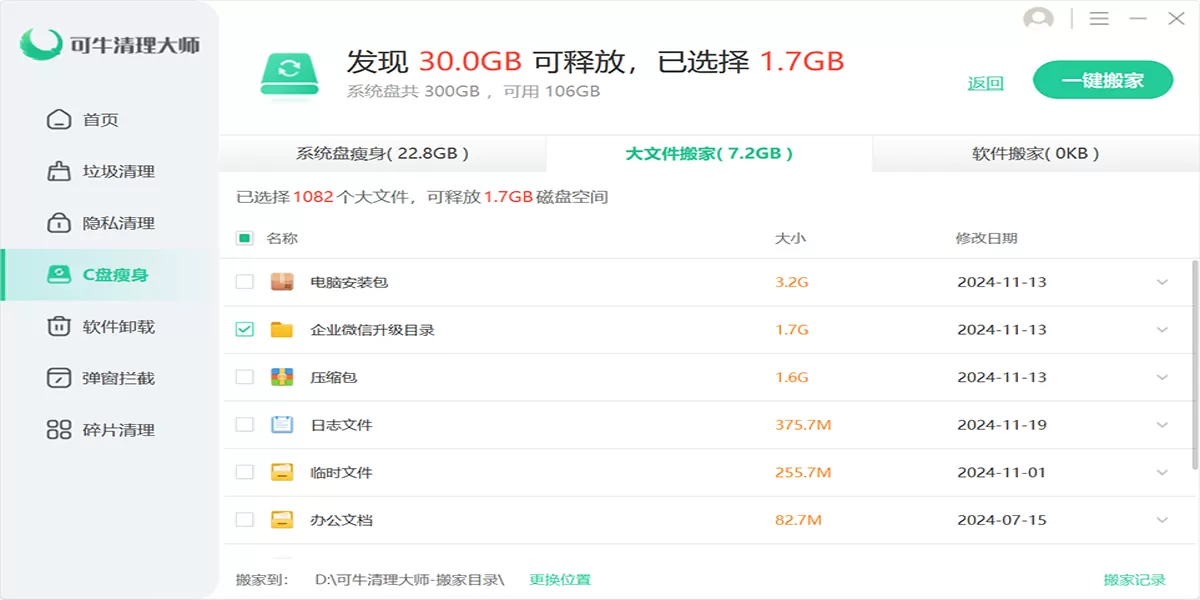Open the 首页 home icon in sidebar
This screenshot has width=1200, height=600.
pyautogui.click(x=59, y=120)
